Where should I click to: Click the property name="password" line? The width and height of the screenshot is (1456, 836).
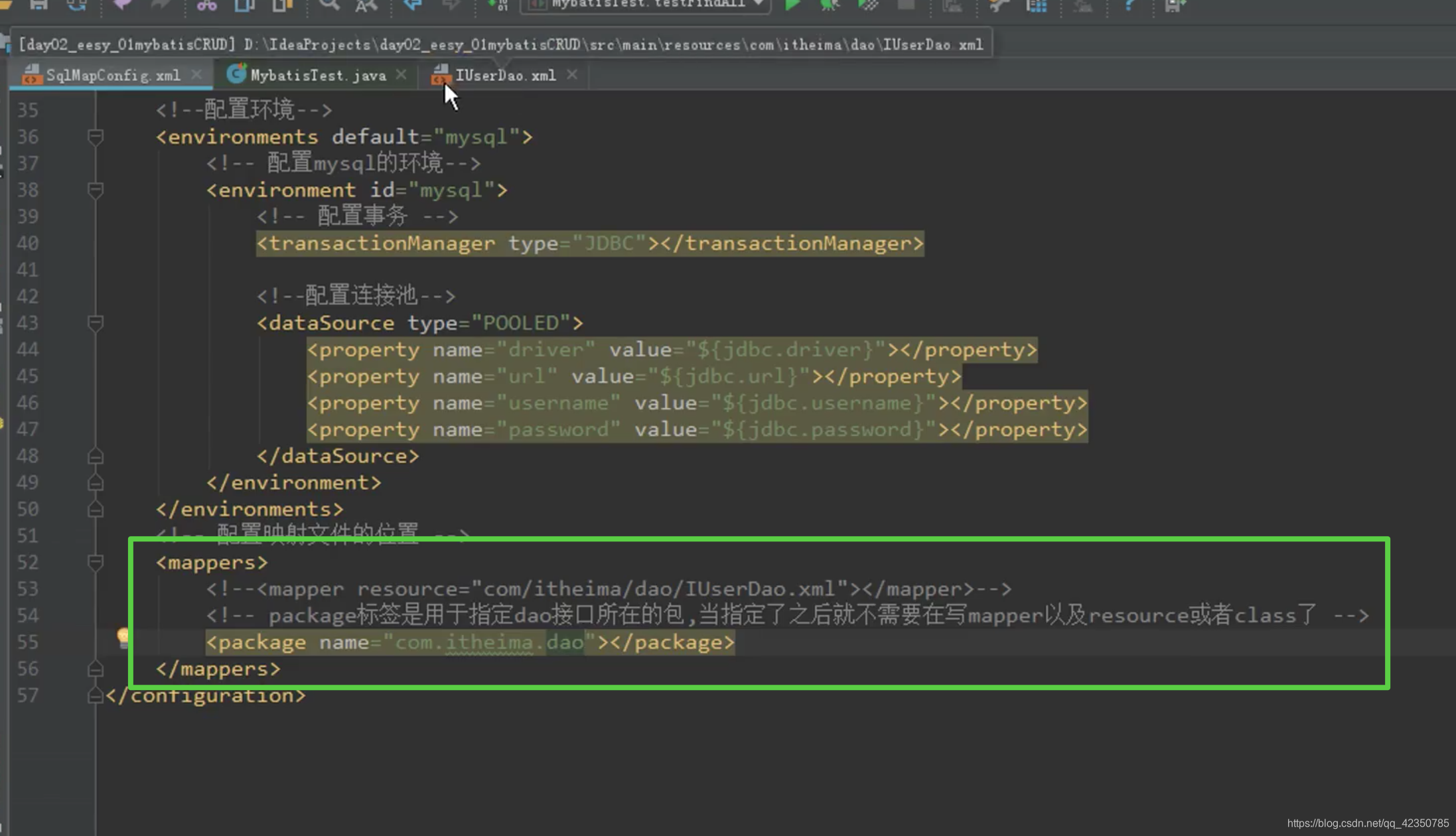[x=697, y=429]
